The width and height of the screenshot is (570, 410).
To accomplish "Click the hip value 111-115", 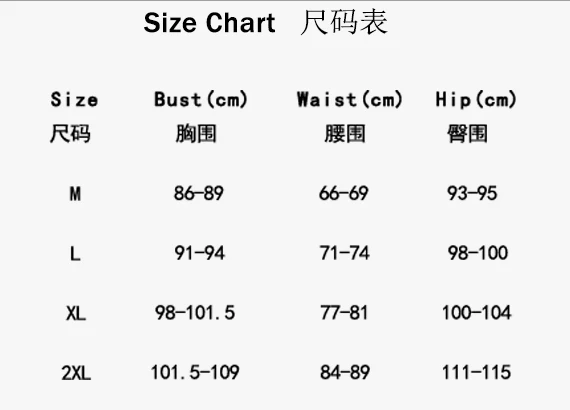I will click(x=477, y=372).
